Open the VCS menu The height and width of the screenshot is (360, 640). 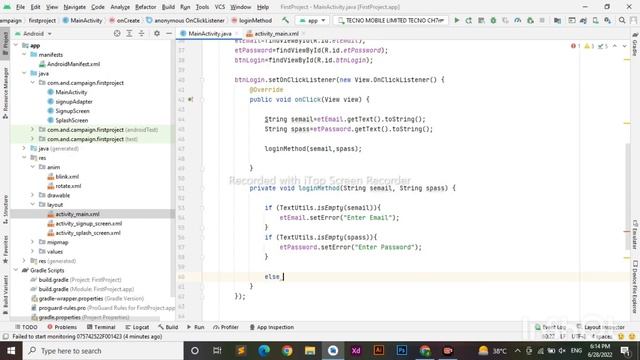220,7
